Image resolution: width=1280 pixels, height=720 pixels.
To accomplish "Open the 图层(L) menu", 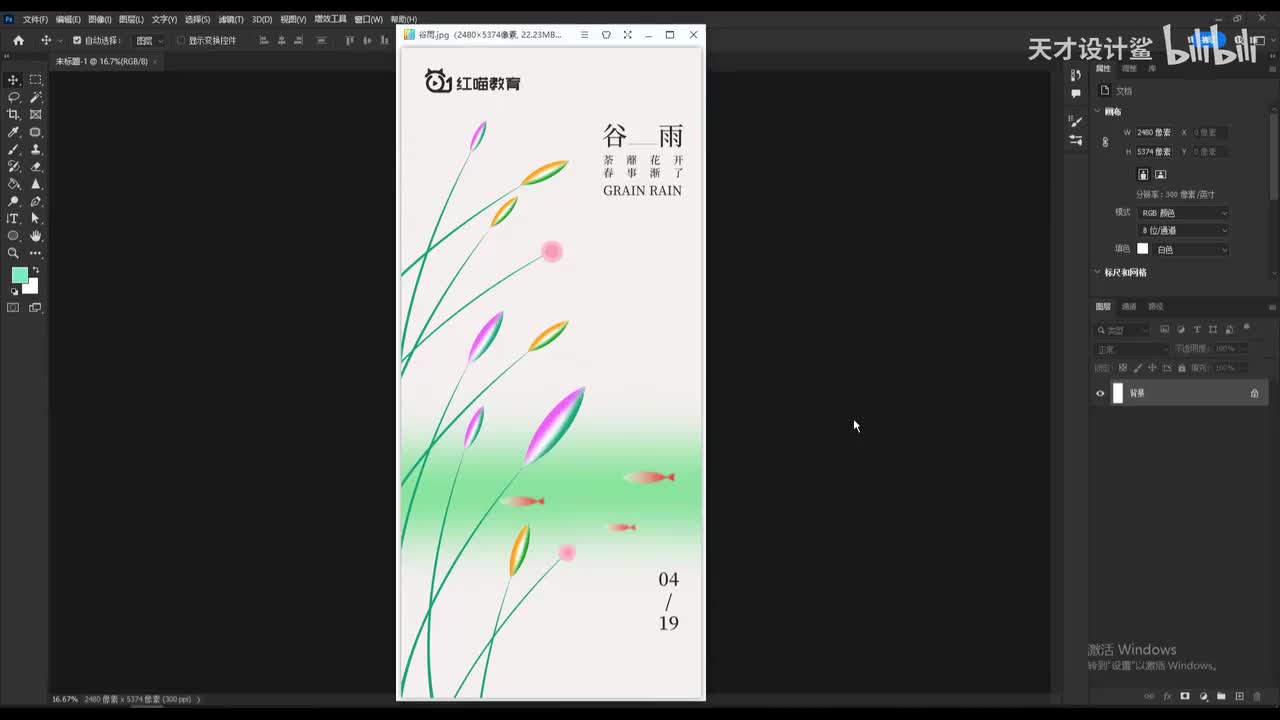I will pos(131,19).
